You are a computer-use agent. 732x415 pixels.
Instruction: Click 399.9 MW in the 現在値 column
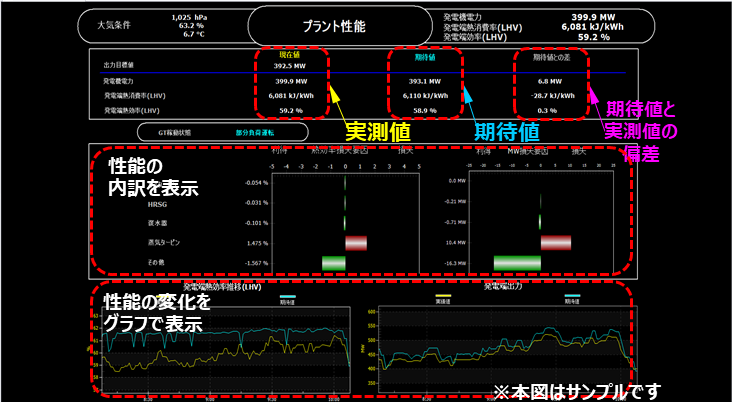pyautogui.click(x=291, y=81)
